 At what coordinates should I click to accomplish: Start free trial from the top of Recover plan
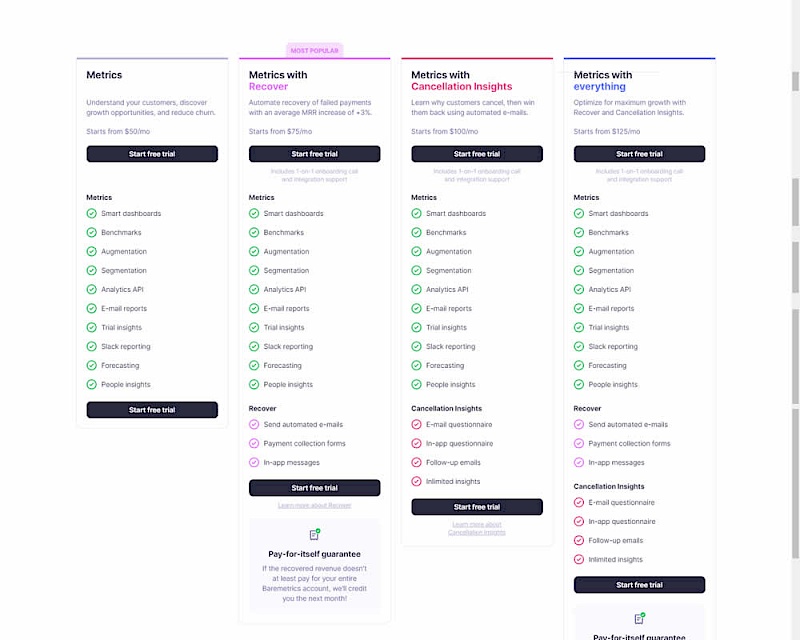click(314, 154)
